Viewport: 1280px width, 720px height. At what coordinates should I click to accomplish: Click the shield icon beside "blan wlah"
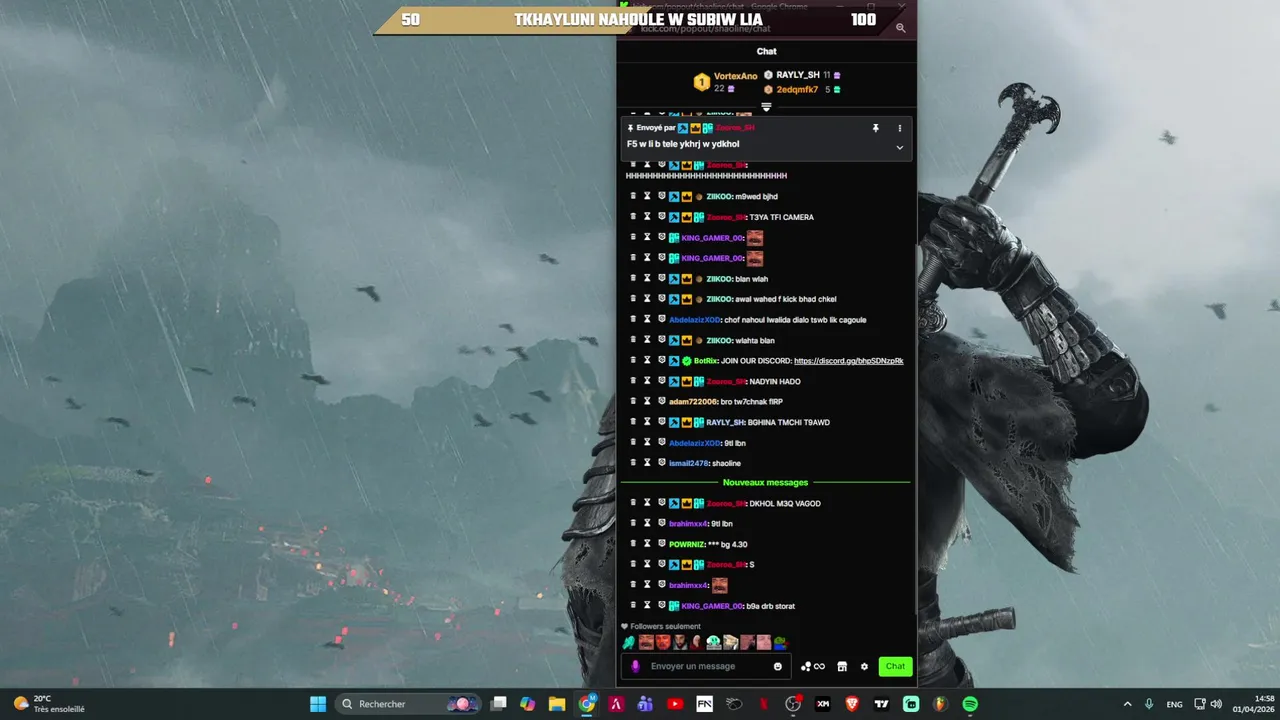click(x=661, y=278)
